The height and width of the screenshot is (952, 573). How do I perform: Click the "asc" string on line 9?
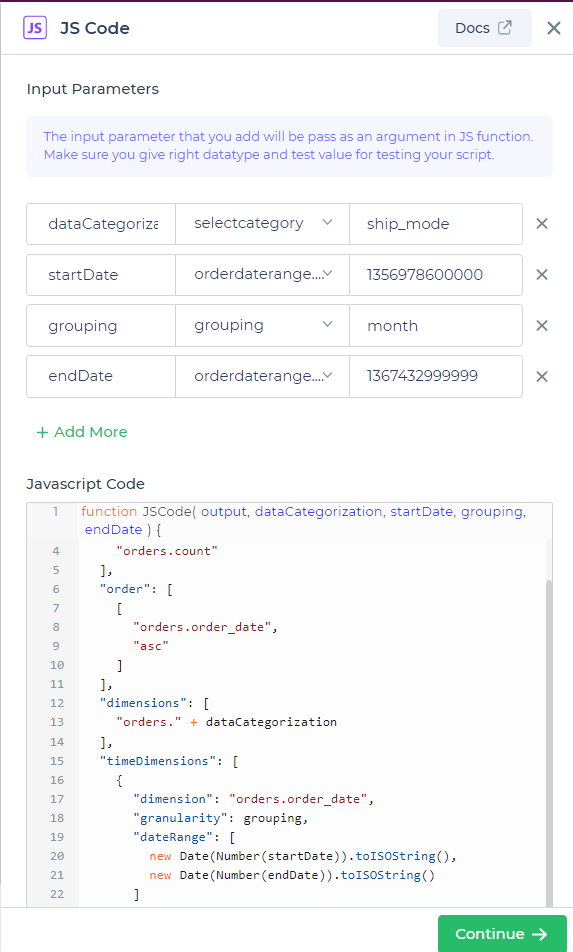click(x=151, y=646)
